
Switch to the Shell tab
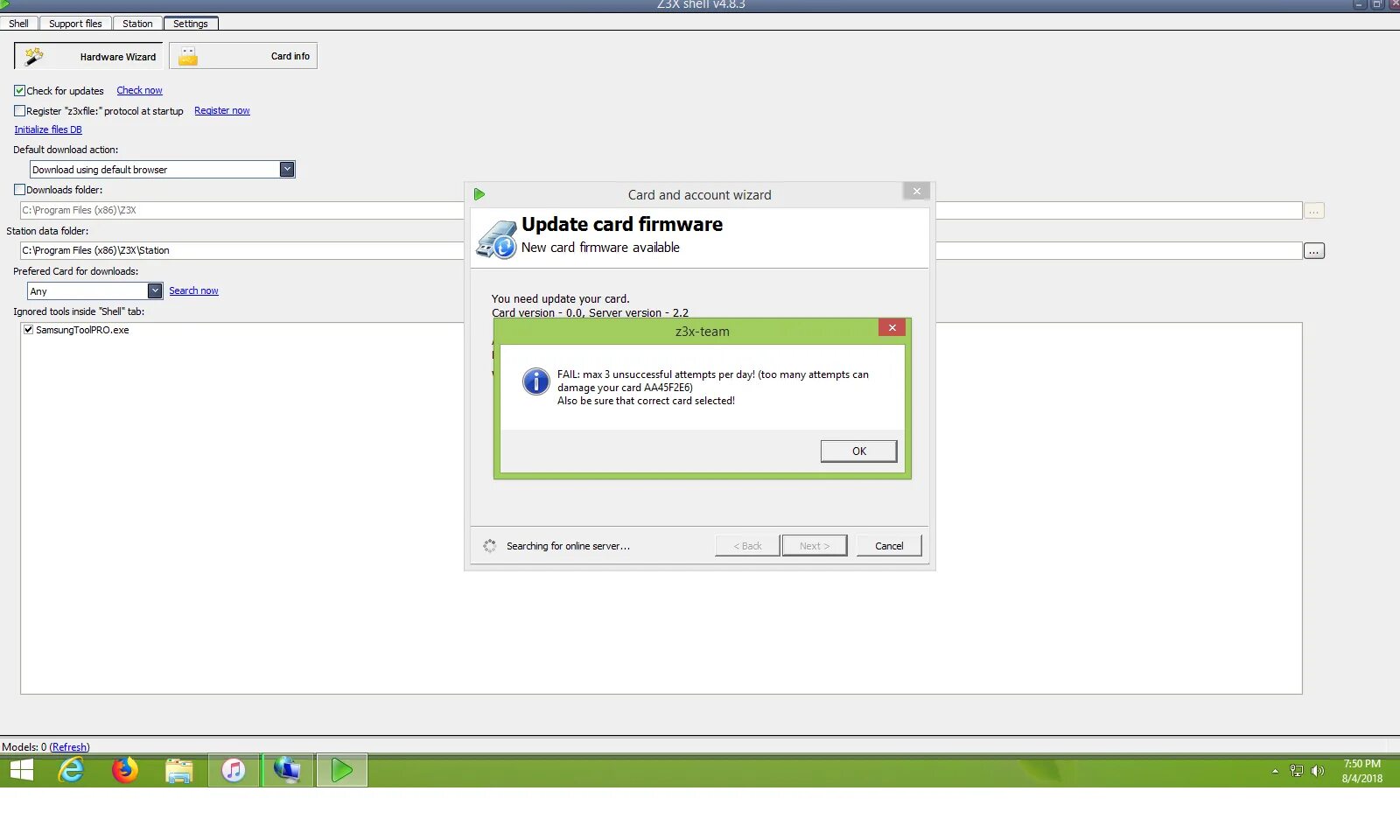pos(18,24)
